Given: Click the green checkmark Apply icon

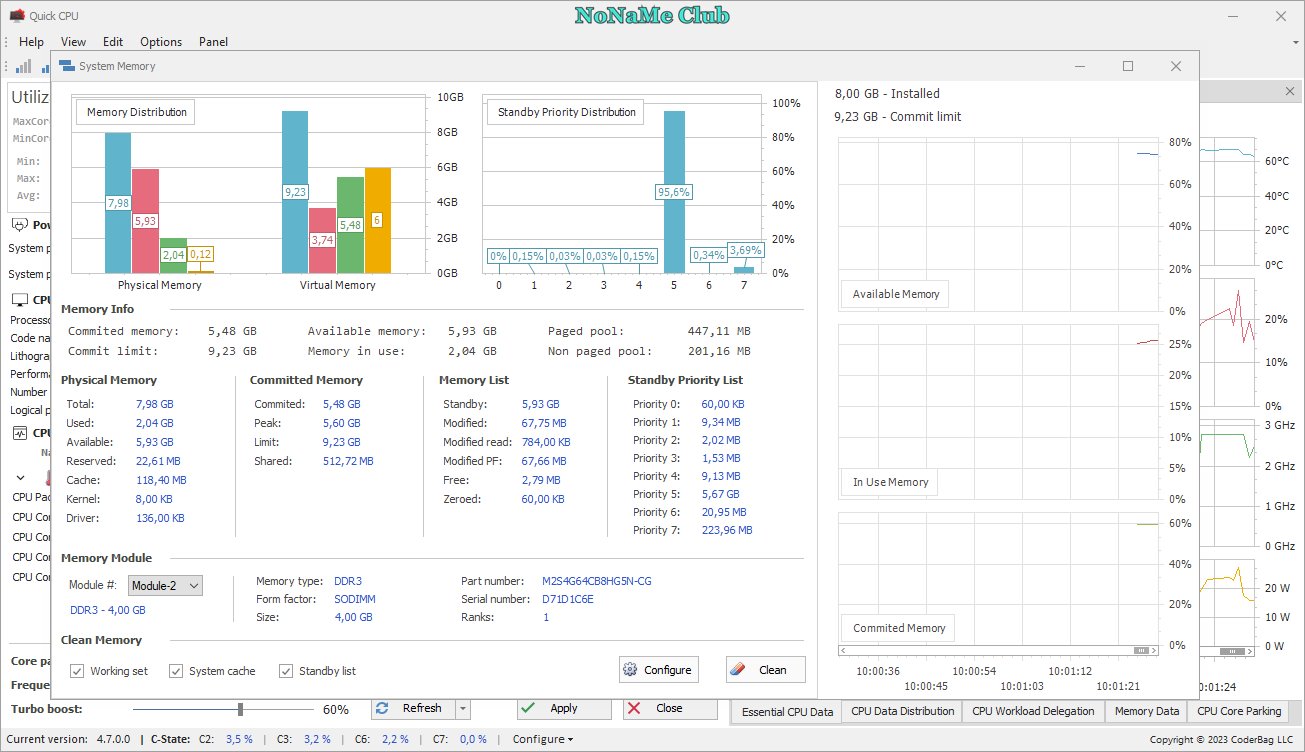Looking at the screenshot, I should pyautogui.click(x=528, y=708).
